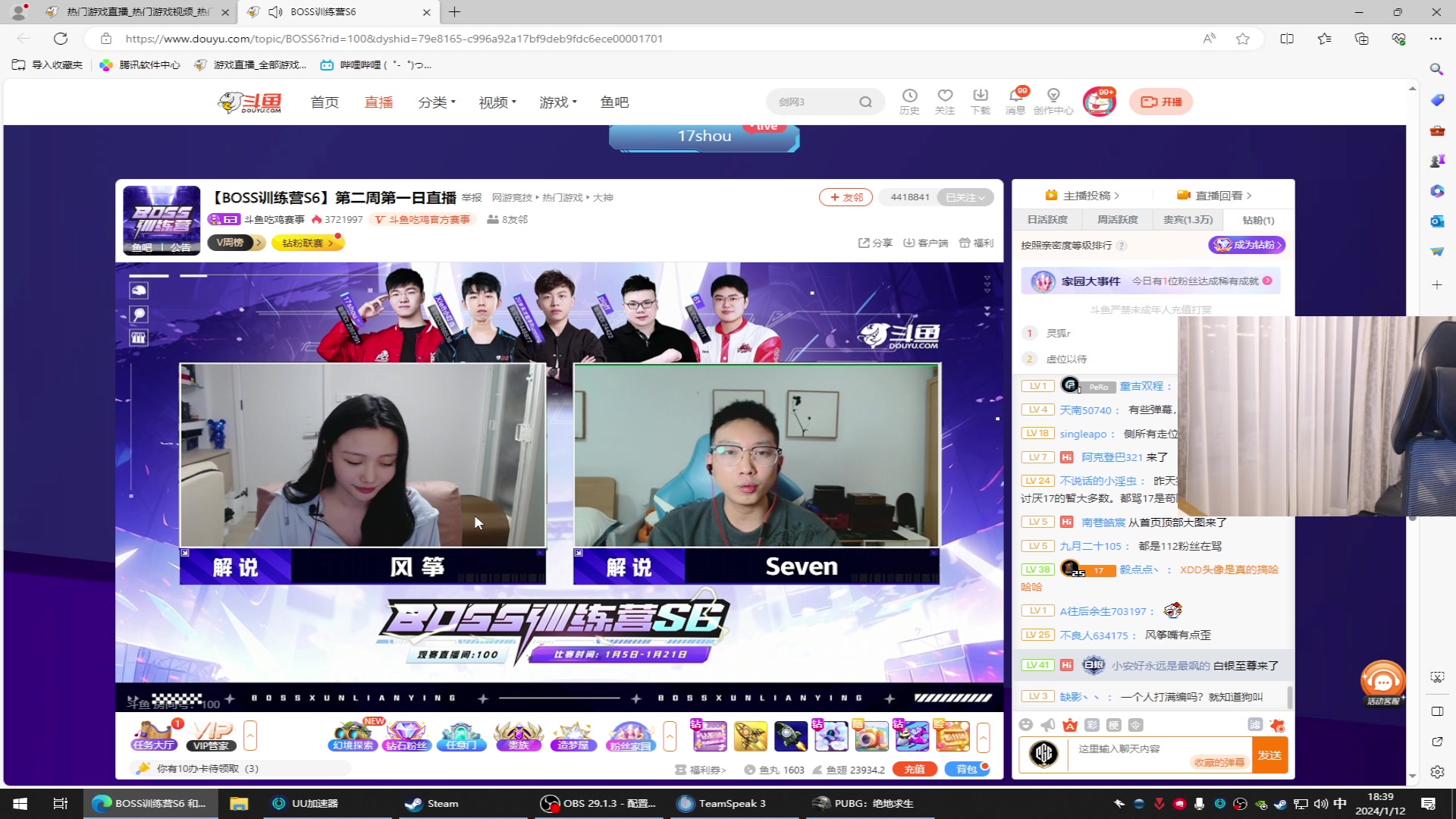Switch to the 钻粉(1) tab

pos(1258,220)
